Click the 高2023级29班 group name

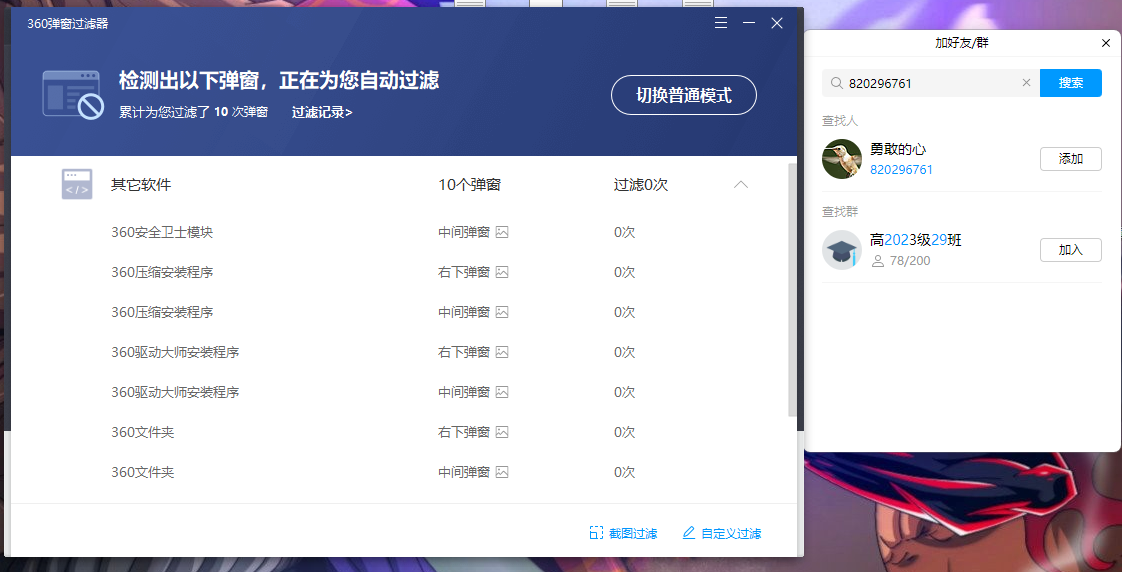(915, 240)
